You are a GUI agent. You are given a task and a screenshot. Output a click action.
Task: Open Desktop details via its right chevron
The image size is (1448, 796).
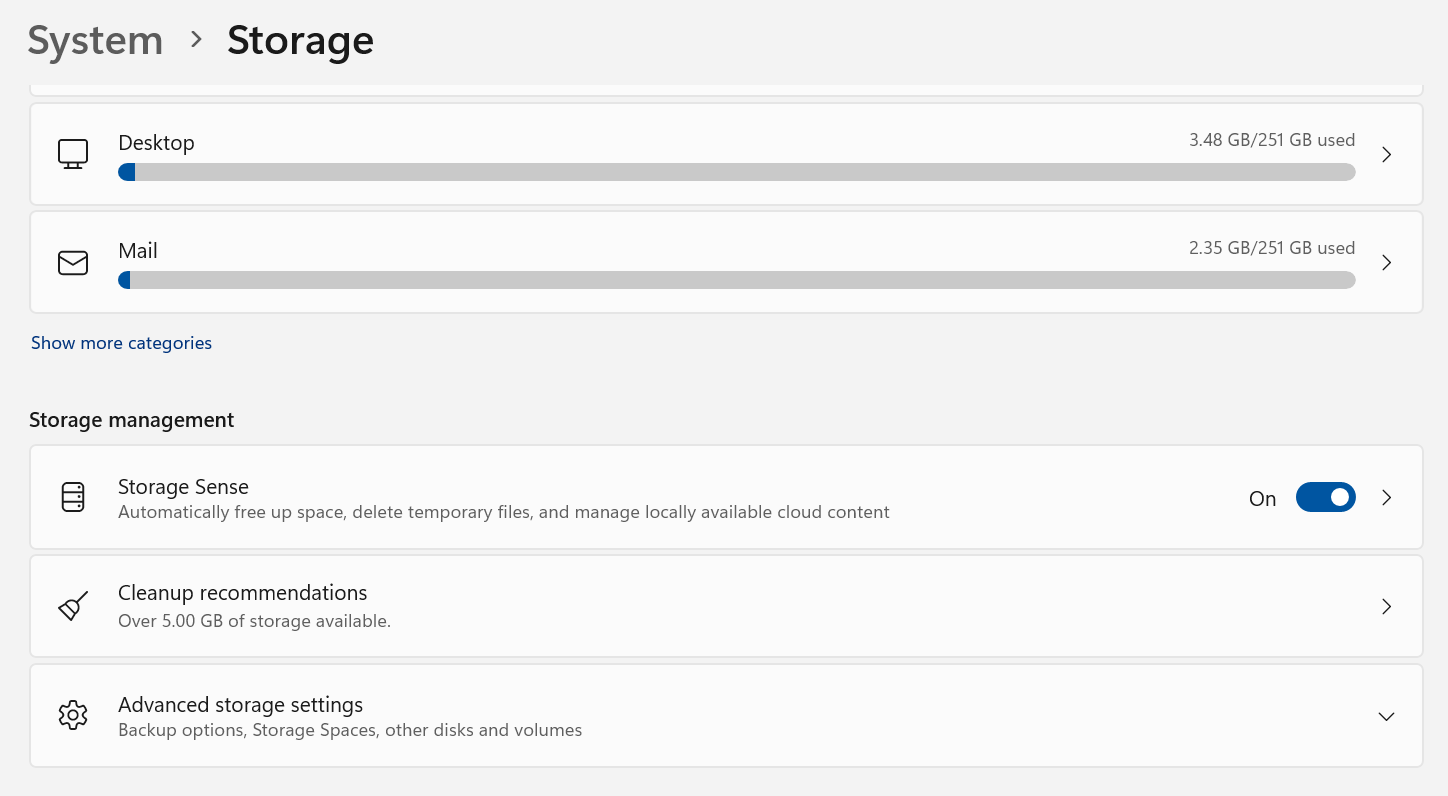click(1386, 154)
